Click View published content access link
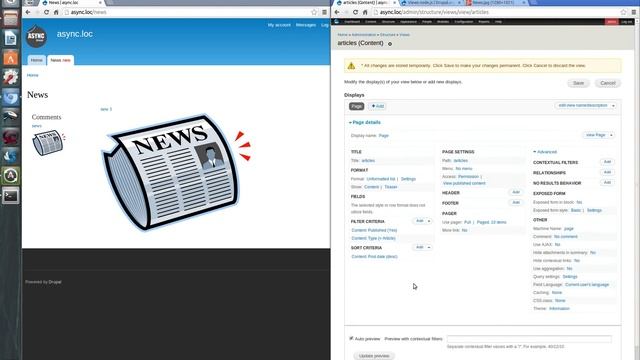This screenshot has width=640, height=360. pos(464,183)
